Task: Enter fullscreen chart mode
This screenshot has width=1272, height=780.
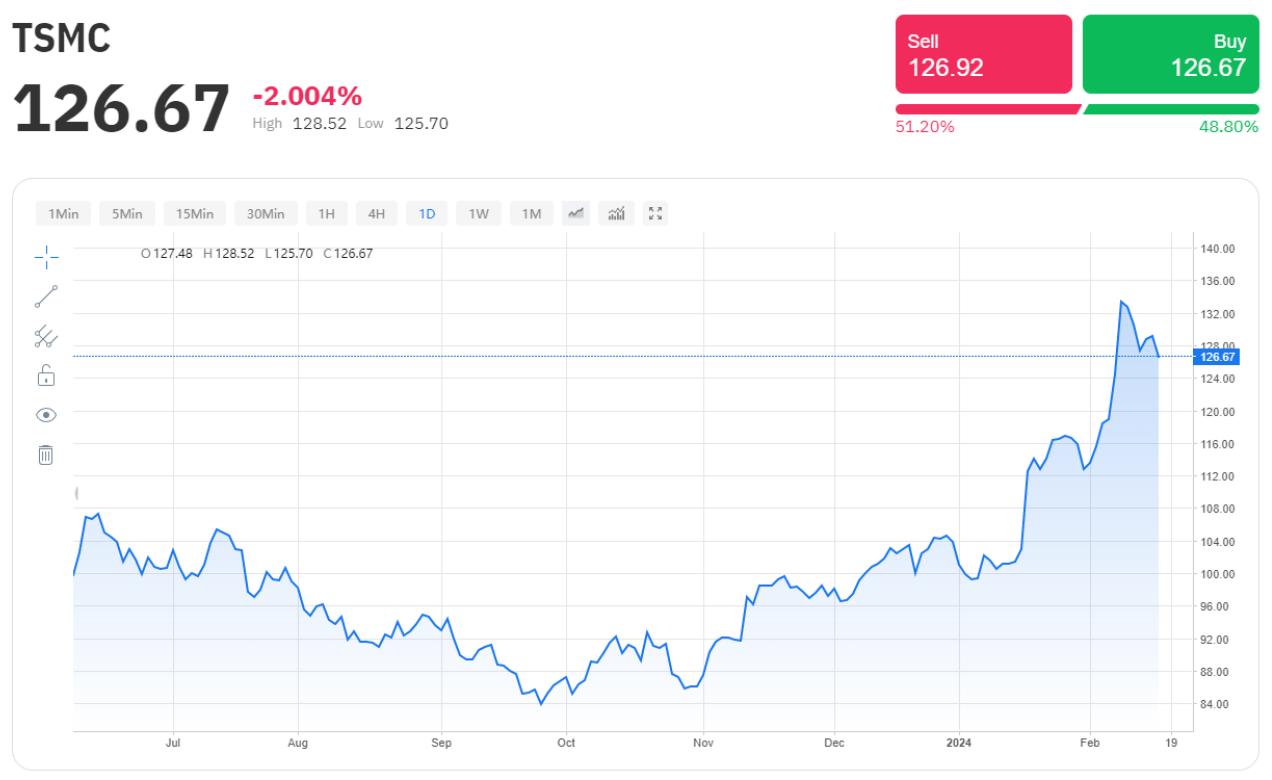Action: tap(656, 213)
